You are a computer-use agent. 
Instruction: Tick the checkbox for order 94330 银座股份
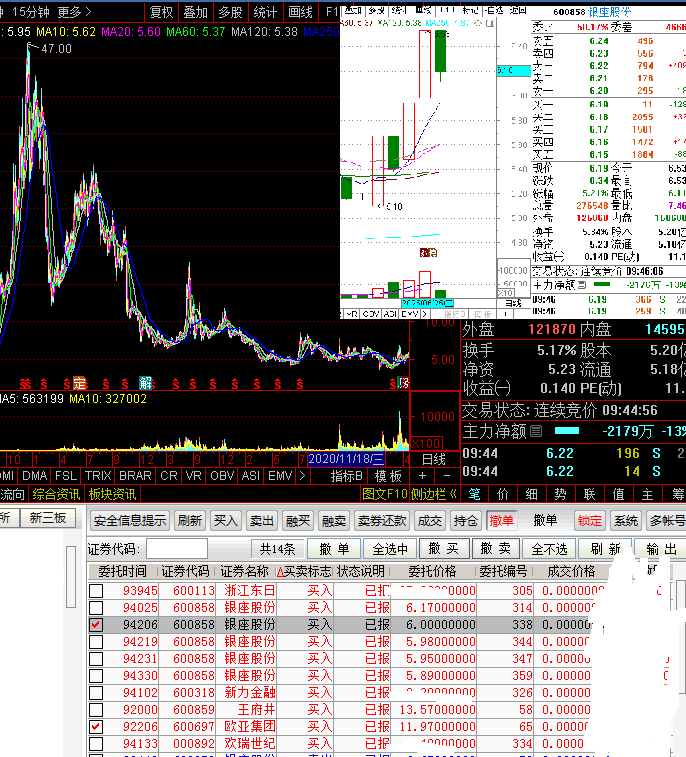click(x=96, y=675)
